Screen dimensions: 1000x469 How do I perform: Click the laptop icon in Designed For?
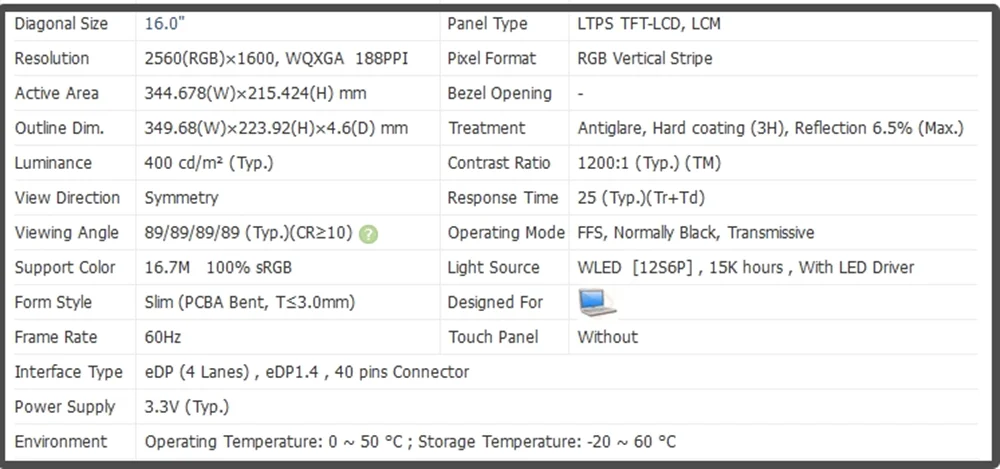pos(598,302)
